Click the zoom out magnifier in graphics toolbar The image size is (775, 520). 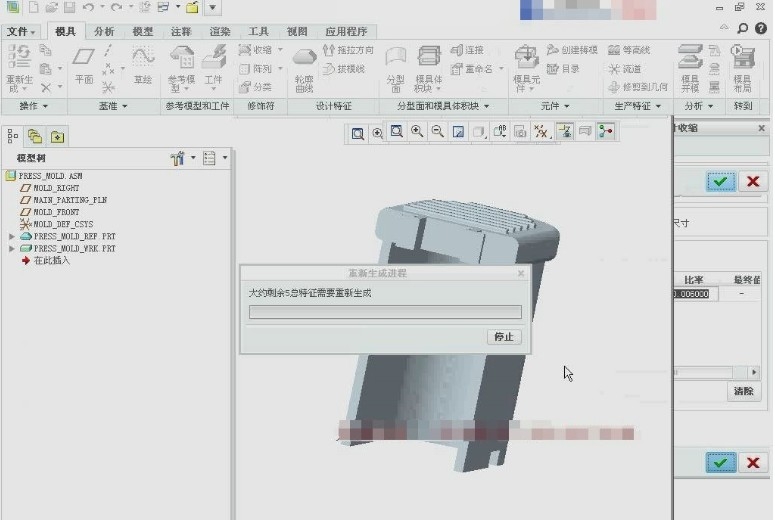[x=437, y=131]
